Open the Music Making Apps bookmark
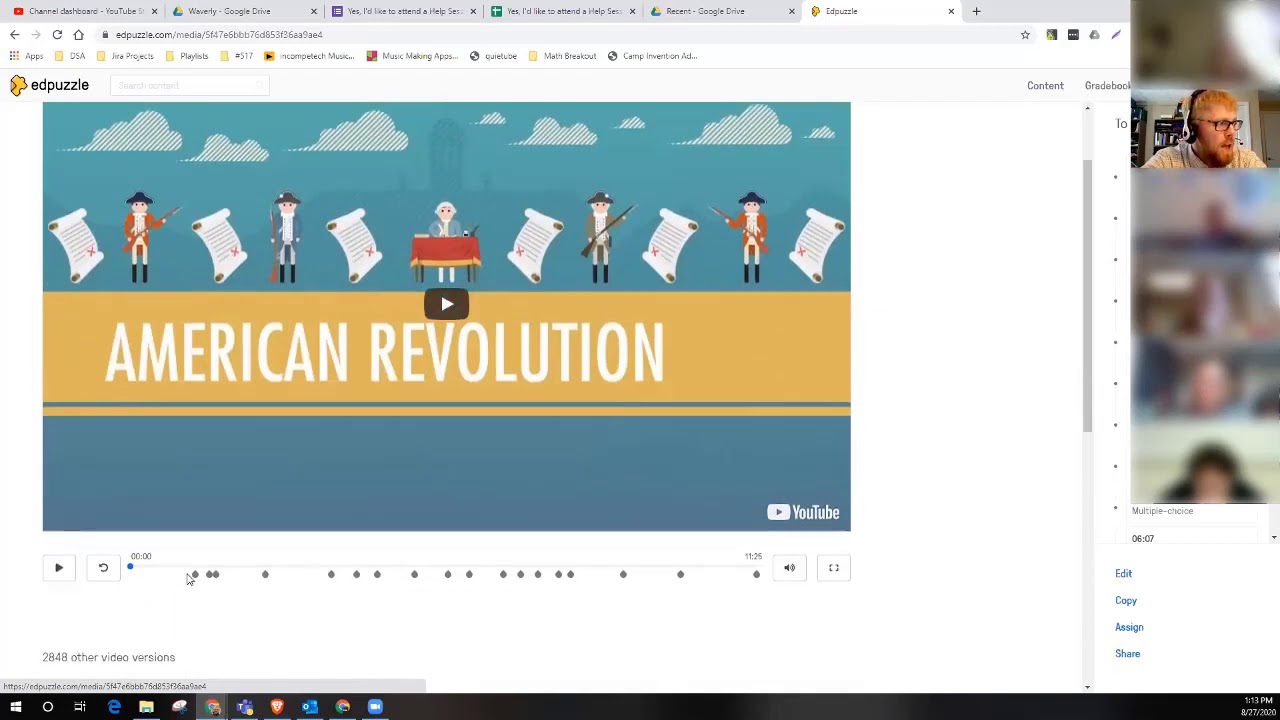The width and height of the screenshot is (1280, 720). click(412, 56)
